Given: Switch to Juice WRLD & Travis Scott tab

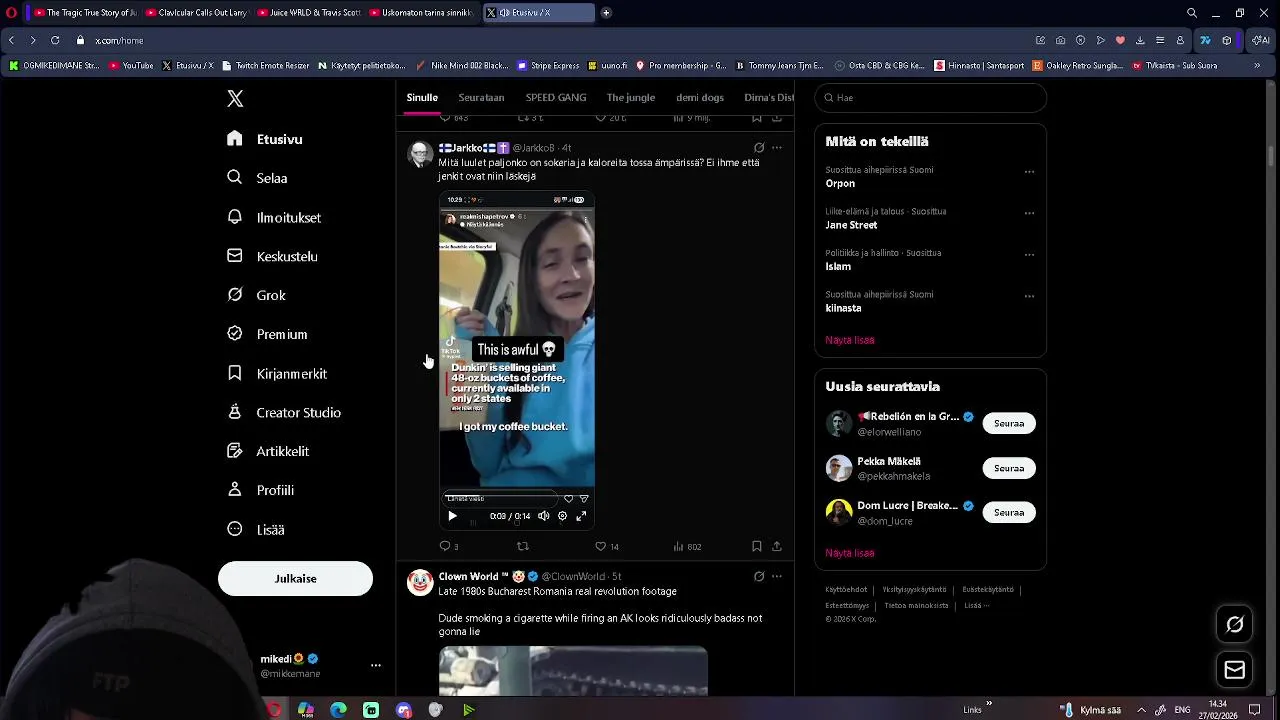Looking at the screenshot, I should [309, 13].
